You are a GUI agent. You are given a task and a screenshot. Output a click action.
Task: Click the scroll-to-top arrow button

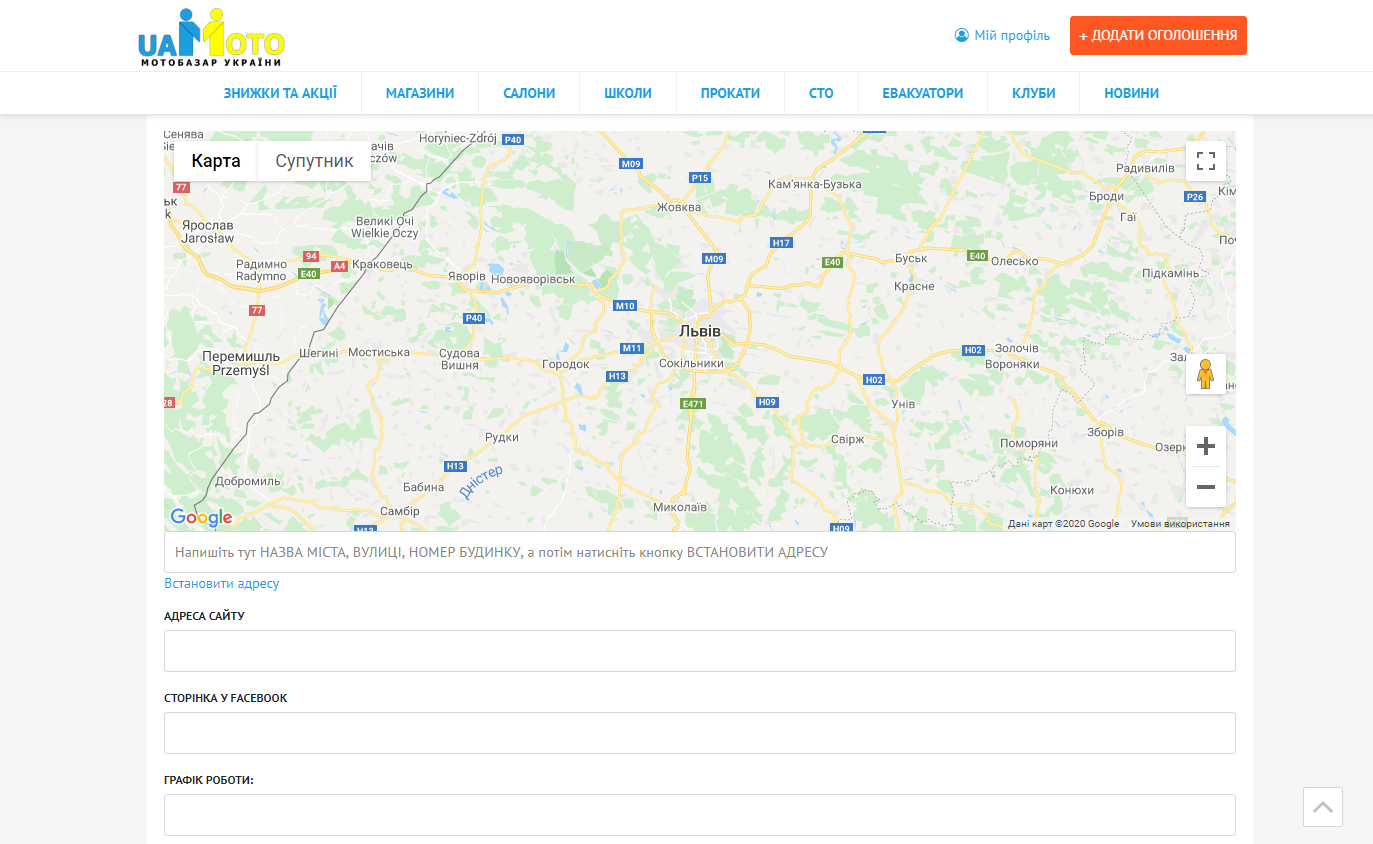[x=1323, y=807]
